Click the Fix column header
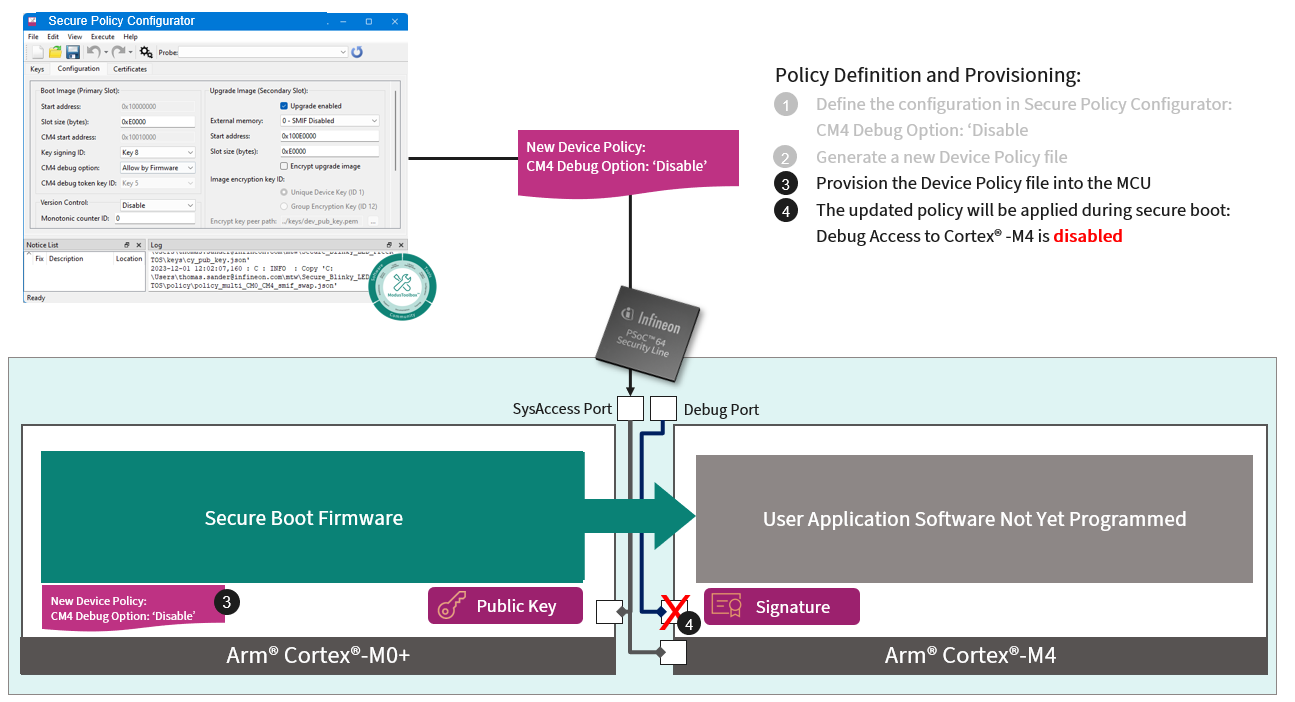 38,259
